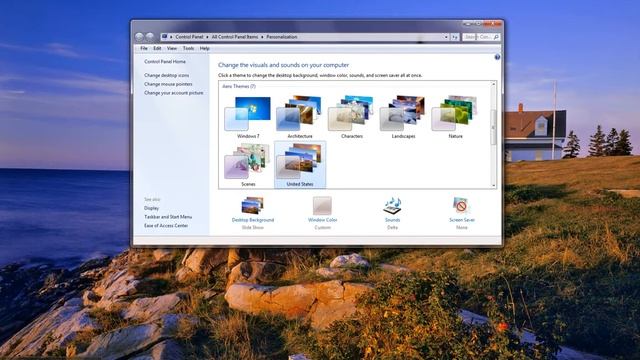
Task: Open the Tools menu
Action: [188, 48]
